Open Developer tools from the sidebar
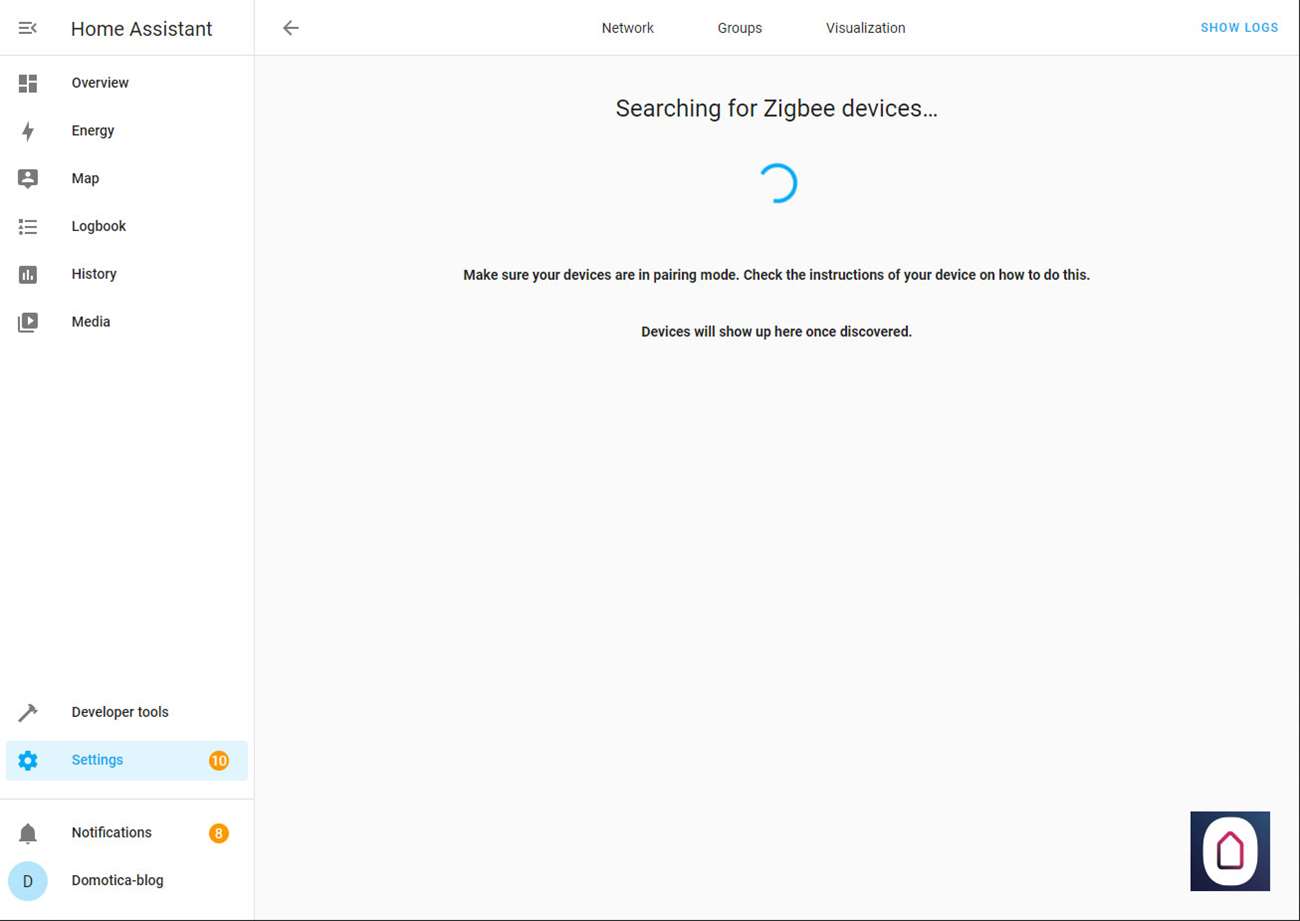Screen dimensions: 1300x921 [x=127, y=712]
